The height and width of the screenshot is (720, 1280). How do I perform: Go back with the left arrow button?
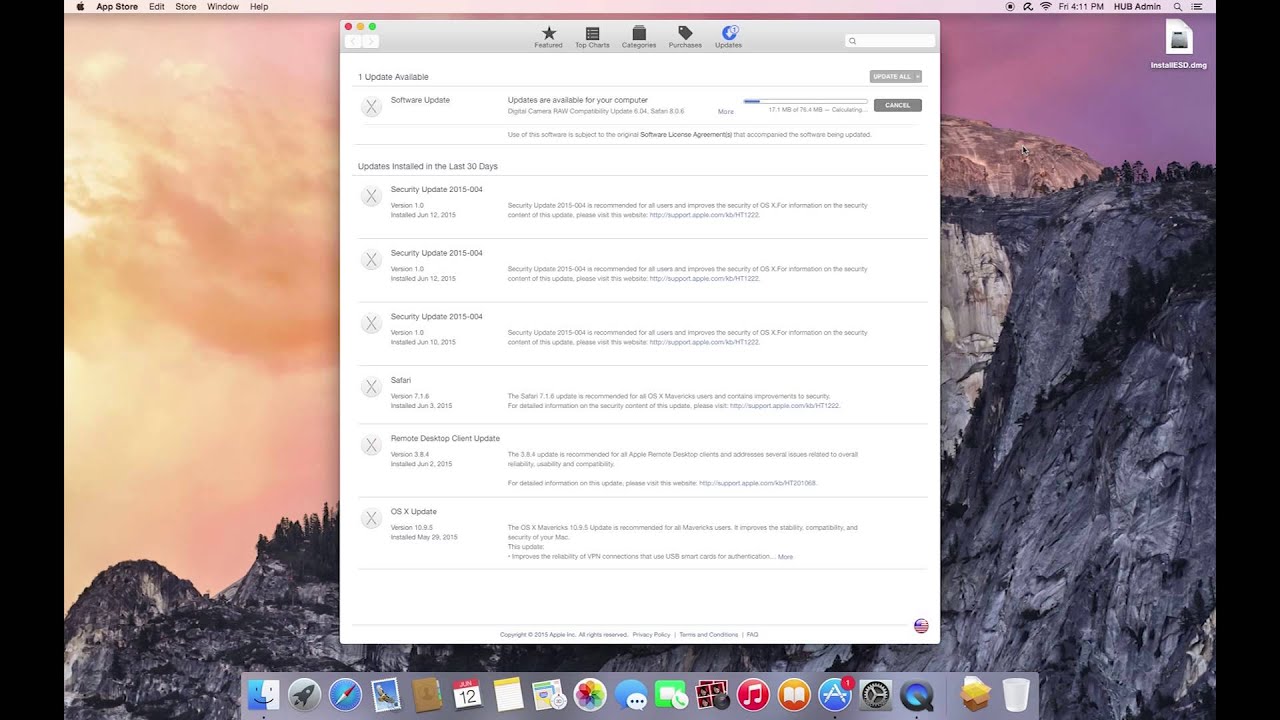point(353,41)
